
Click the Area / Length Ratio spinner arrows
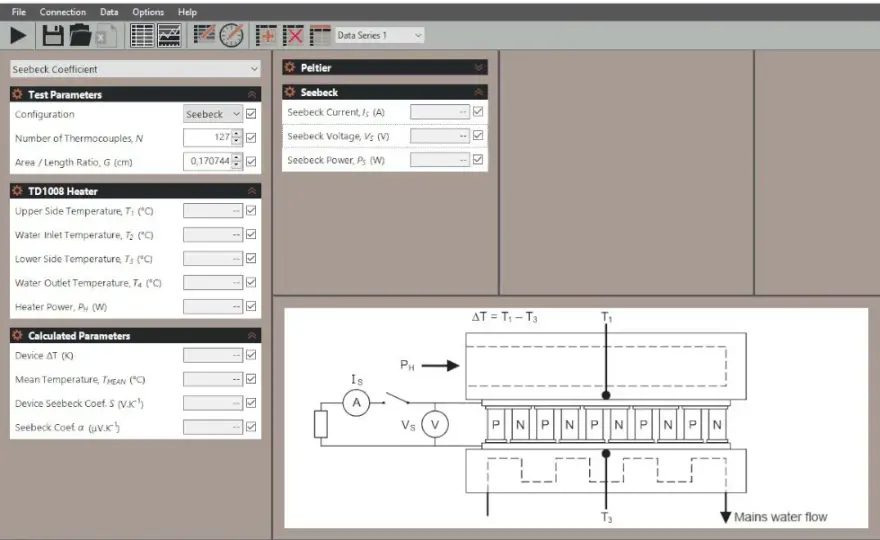point(237,162)
